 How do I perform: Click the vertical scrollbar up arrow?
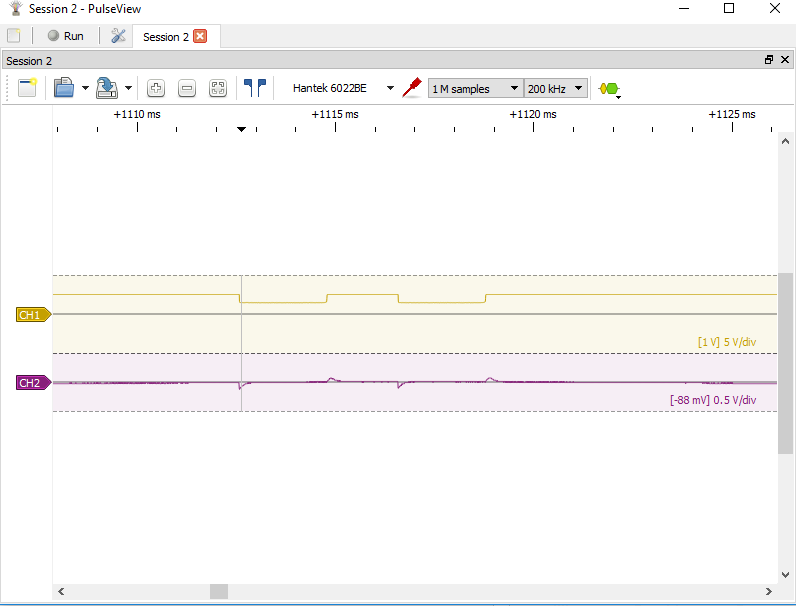(785, 141)
